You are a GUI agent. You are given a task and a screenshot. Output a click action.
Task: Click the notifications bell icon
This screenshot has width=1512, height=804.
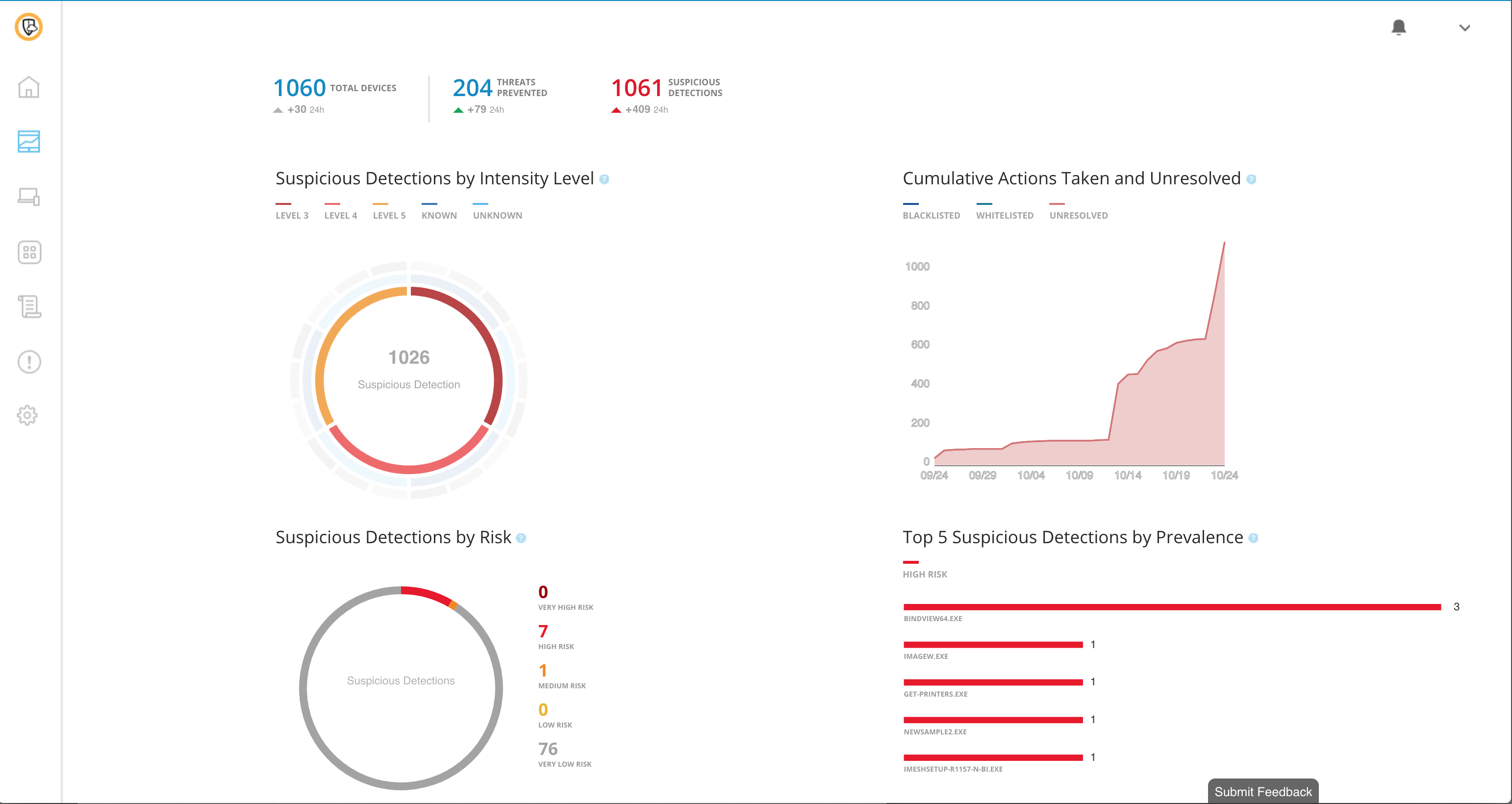(x=1398, y=27)
